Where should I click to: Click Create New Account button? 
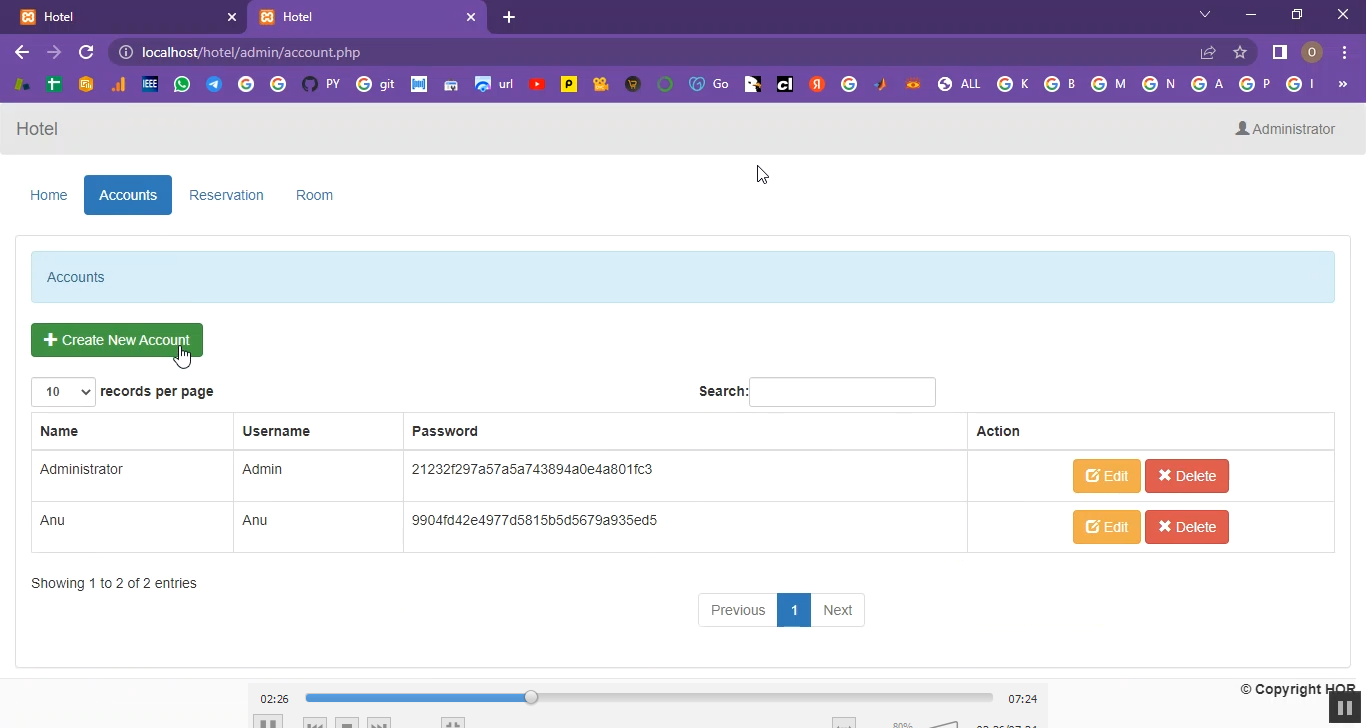click(117, 340)
